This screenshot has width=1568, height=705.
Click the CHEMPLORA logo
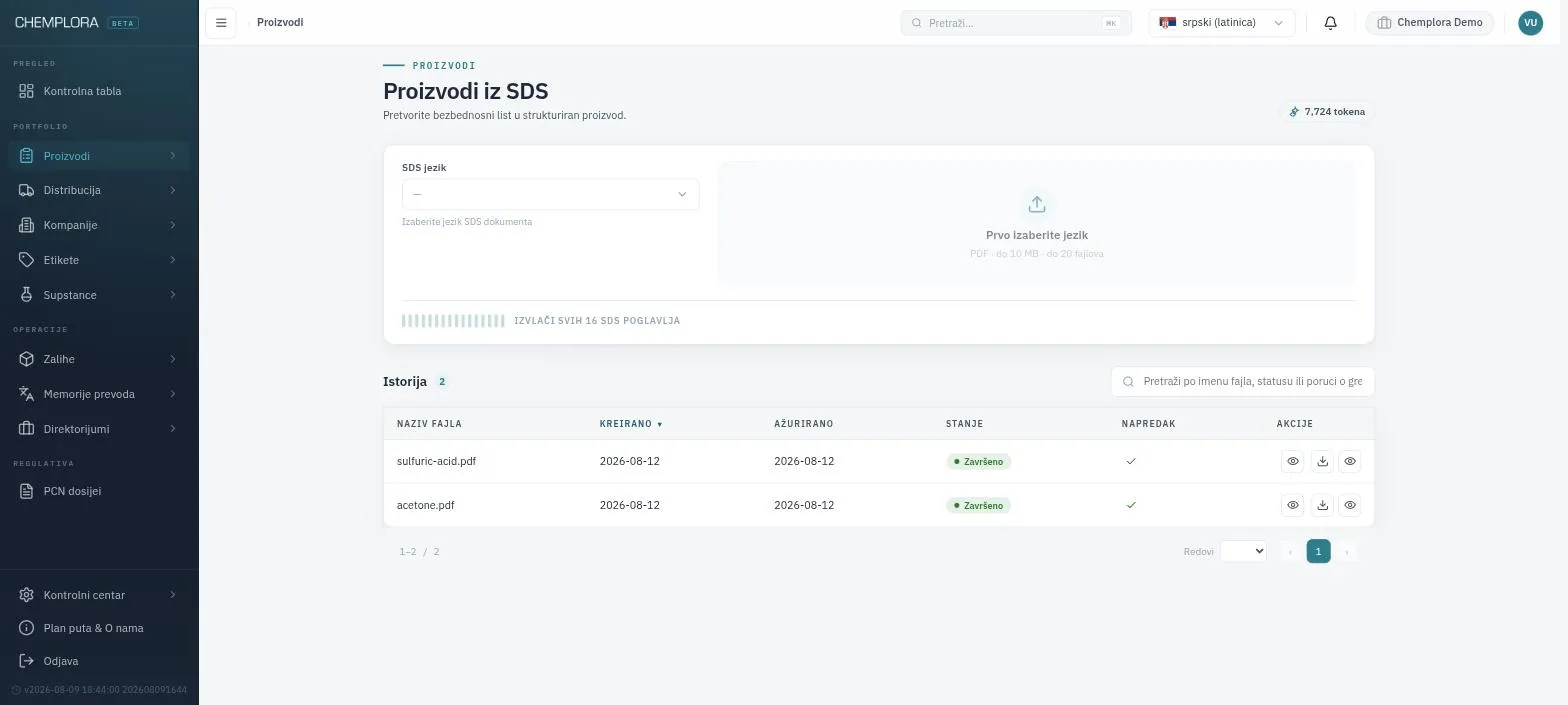57,23
